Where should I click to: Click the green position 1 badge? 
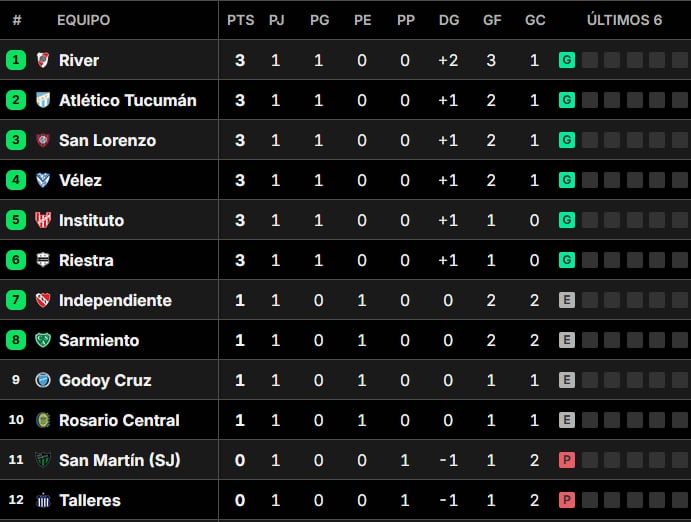pos(16,60)
